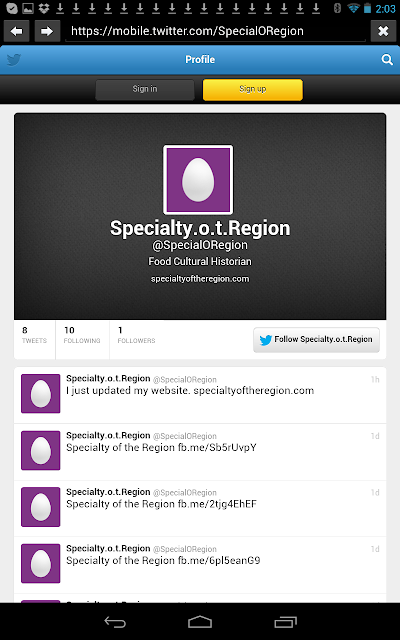
Task: Open search with the magnifier icon
Action: (x=387, y=60)
